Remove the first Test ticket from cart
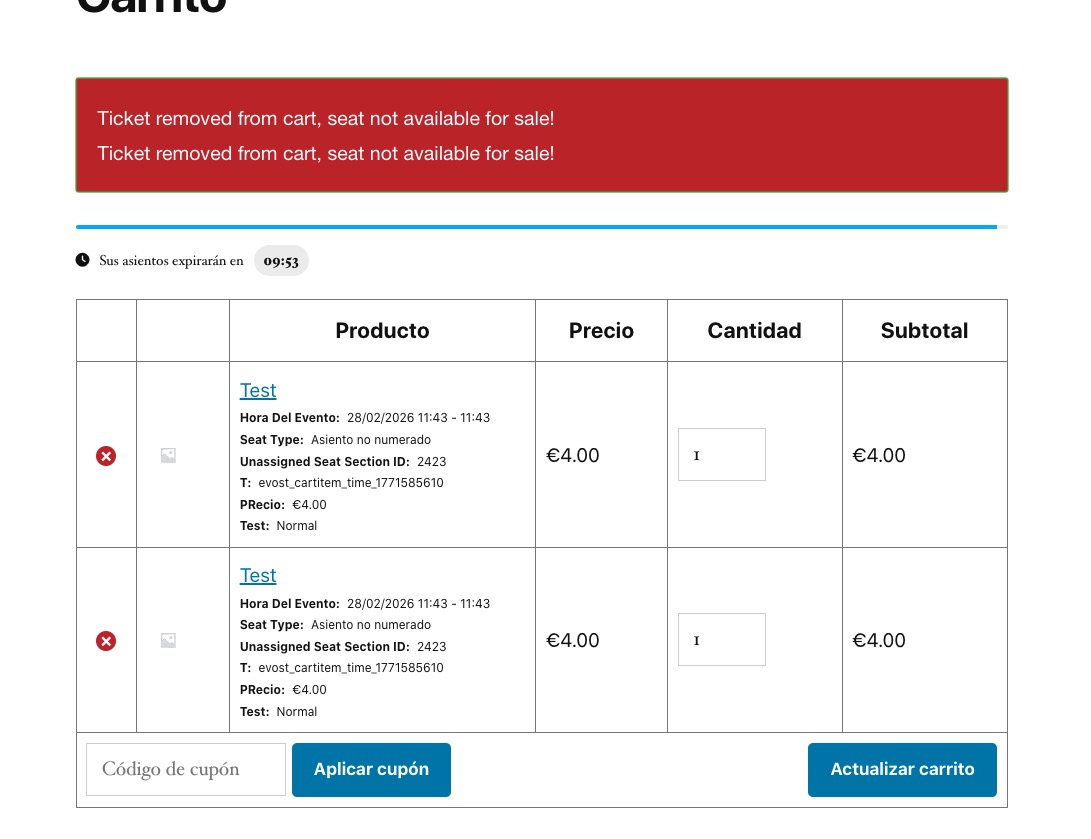Image resolution: width=1091 pixels, height=839 pixels. point(106,456)
